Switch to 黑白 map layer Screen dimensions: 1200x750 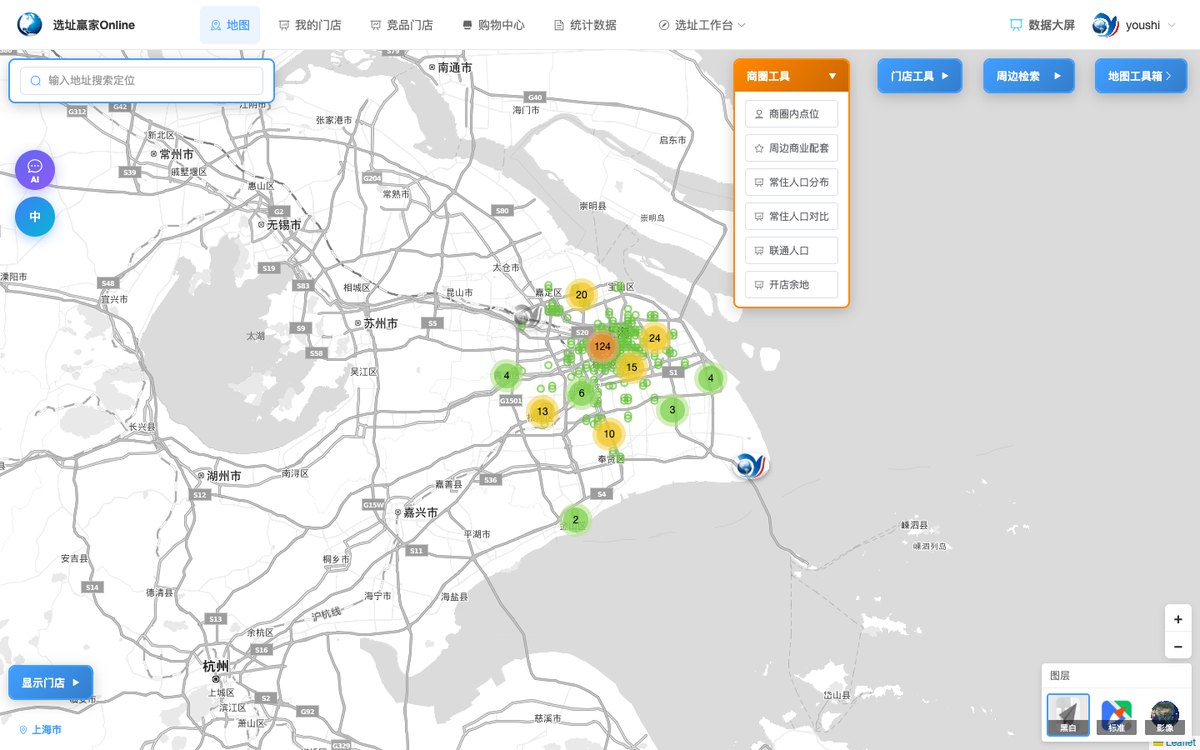[1068, 716]
